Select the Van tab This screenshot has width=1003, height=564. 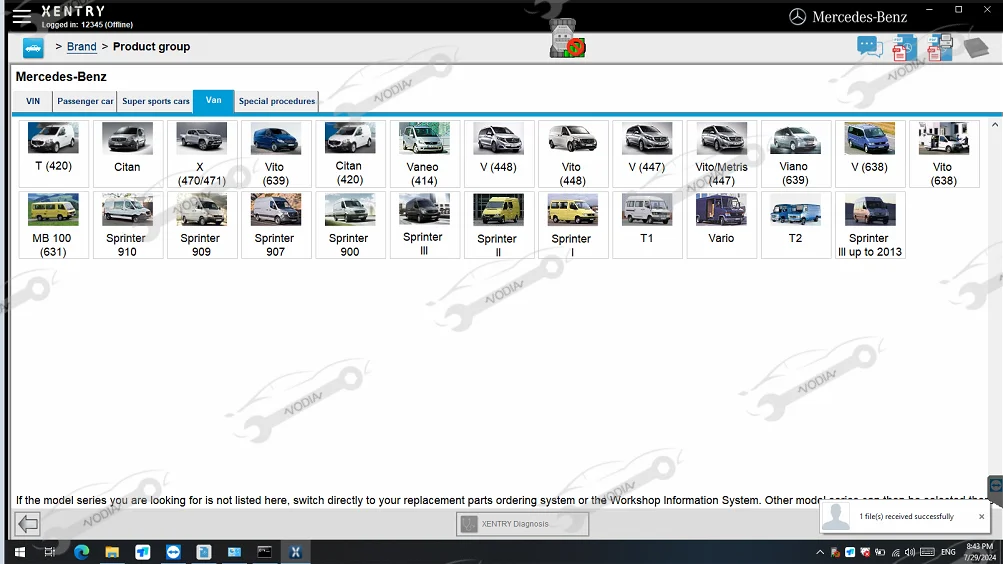tap(214, 100)
